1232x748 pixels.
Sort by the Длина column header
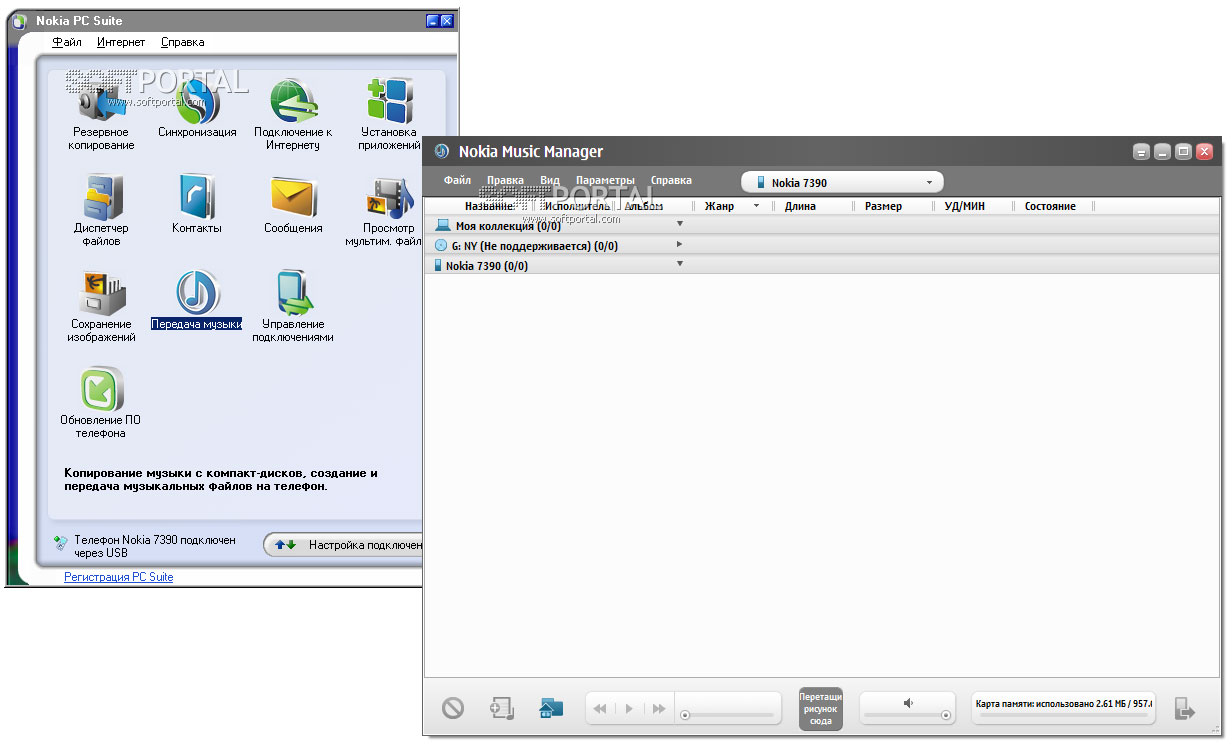click(800, 206)
